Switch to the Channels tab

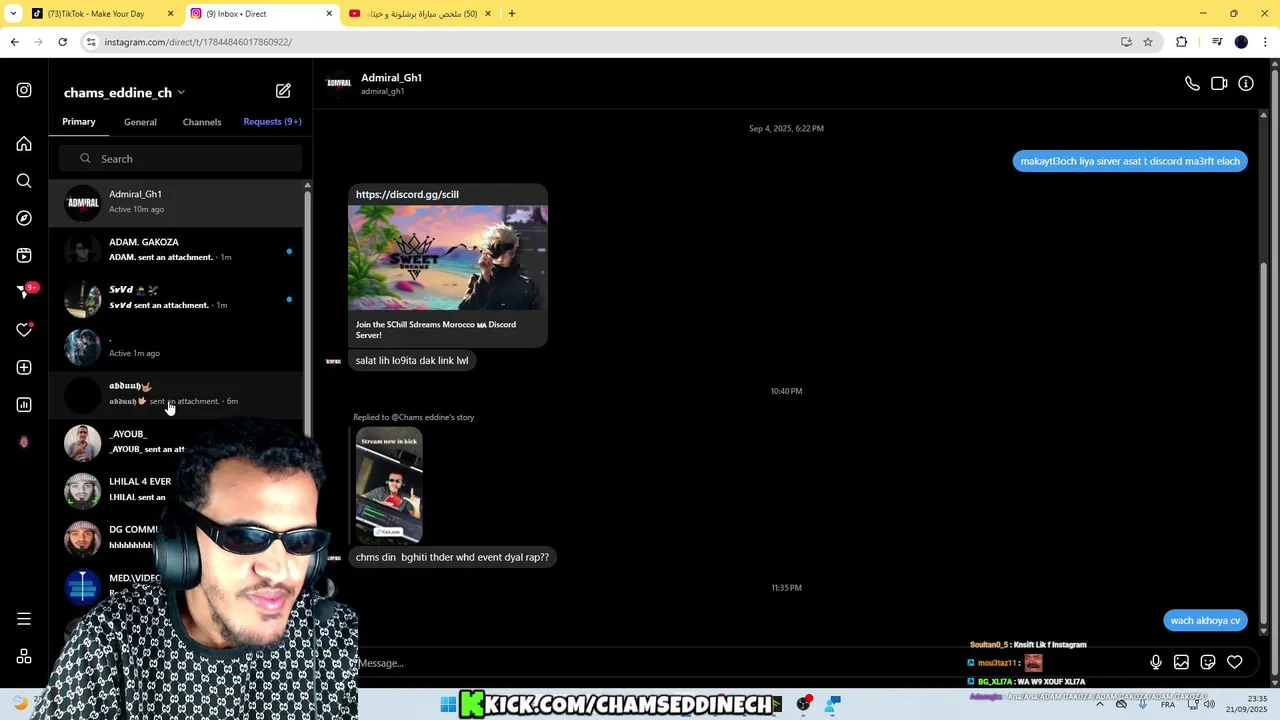click(202, 122)
